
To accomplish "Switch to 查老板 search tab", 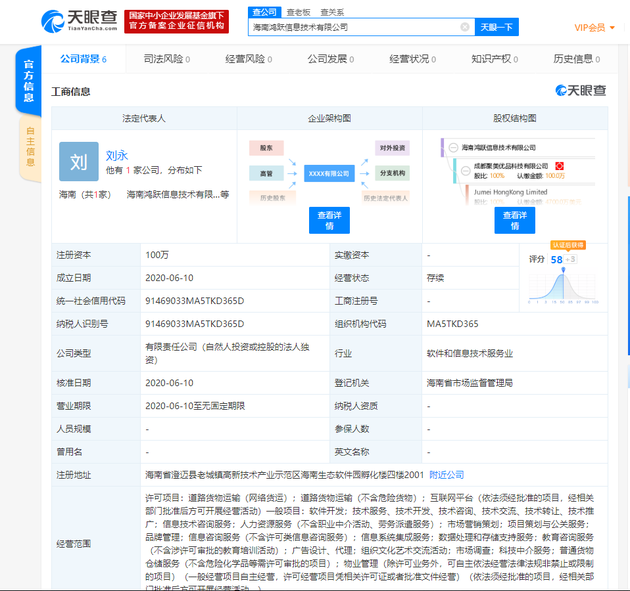I will pos(299,12).
